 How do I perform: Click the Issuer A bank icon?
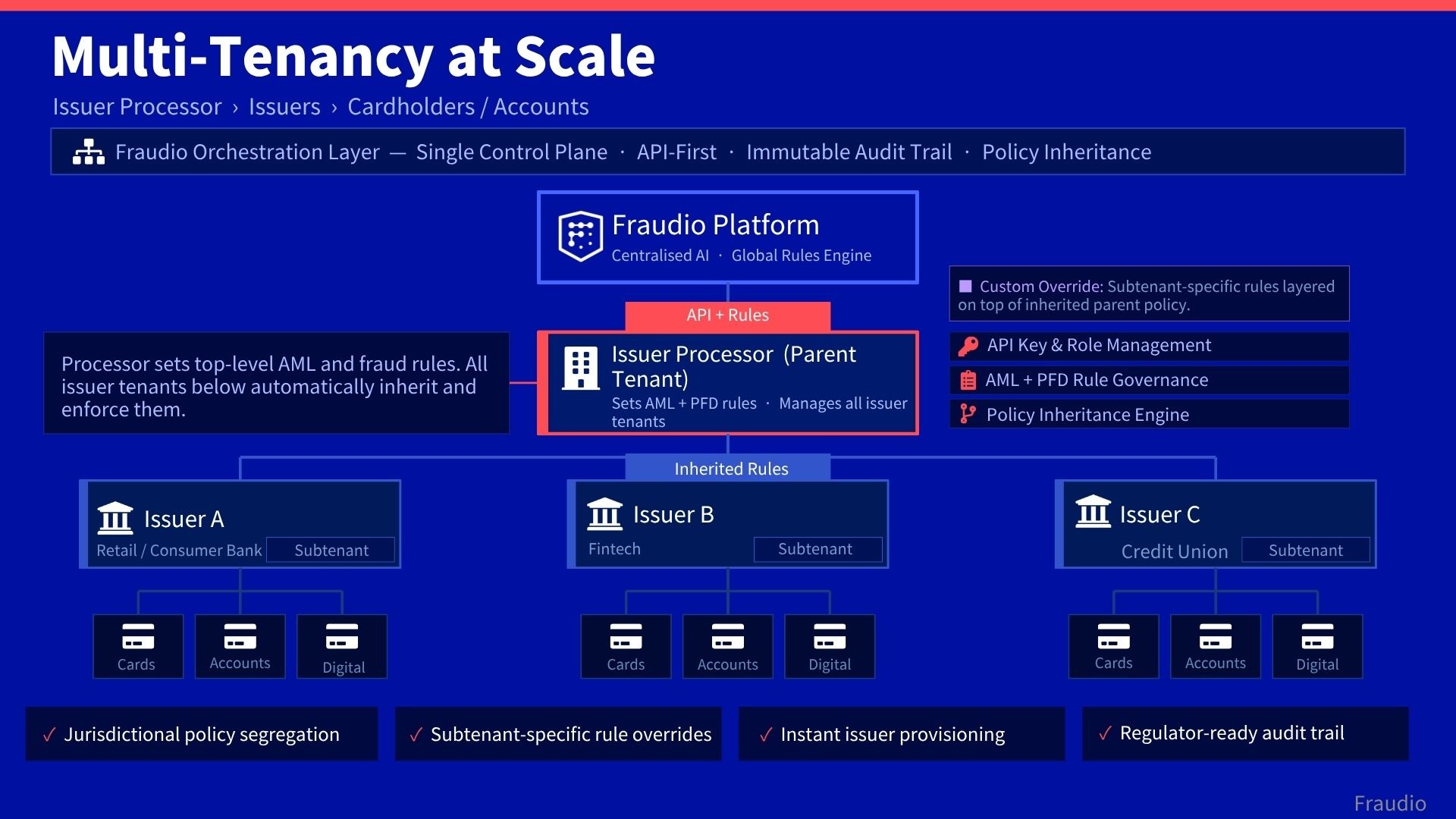click(x=115, y=518)
